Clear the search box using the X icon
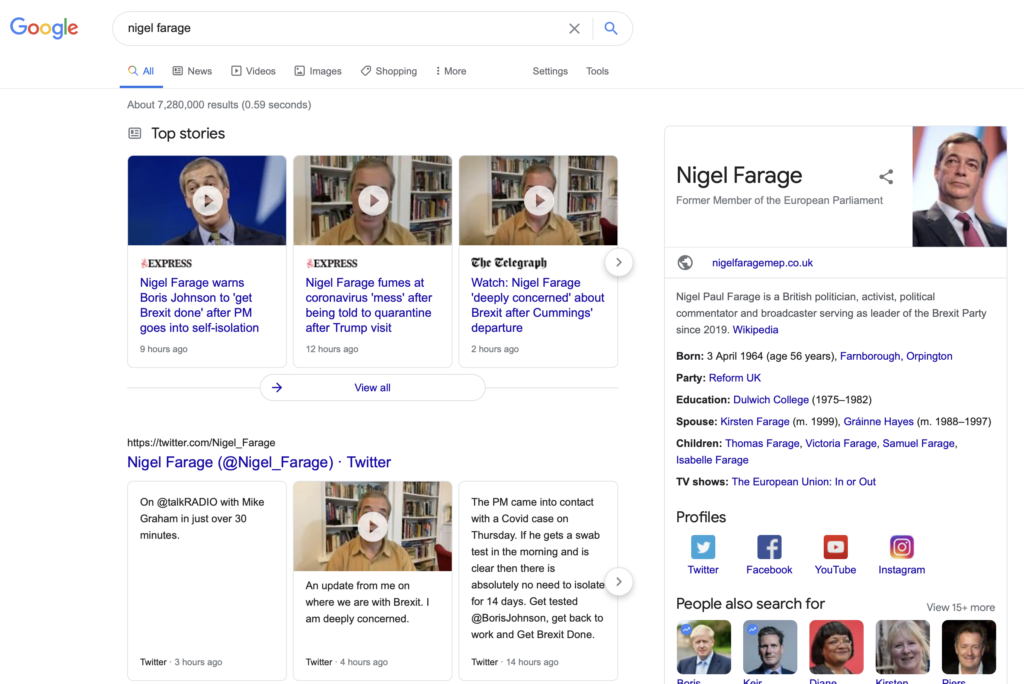This screenshot has width=1024, height=684. point(575,28)
